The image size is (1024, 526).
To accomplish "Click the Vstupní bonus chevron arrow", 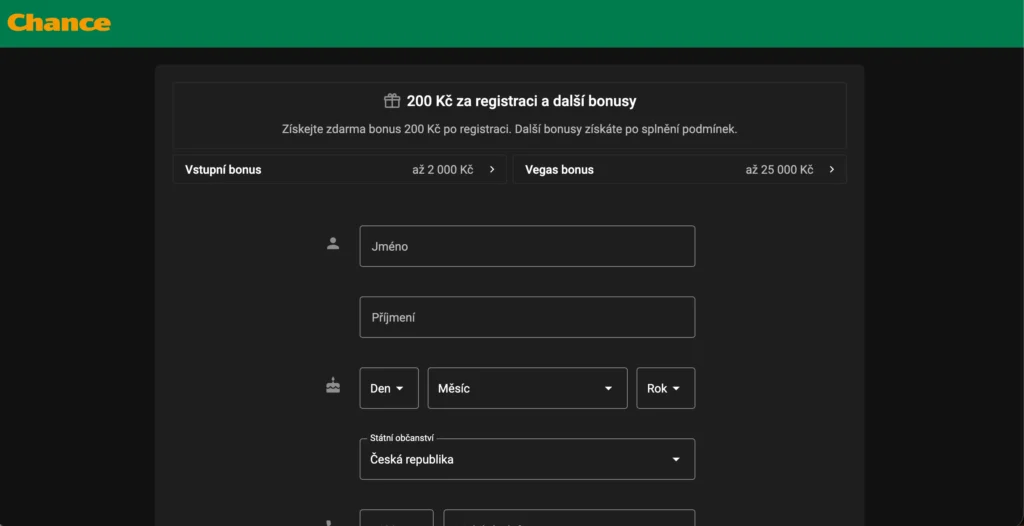I will (492, 169).
